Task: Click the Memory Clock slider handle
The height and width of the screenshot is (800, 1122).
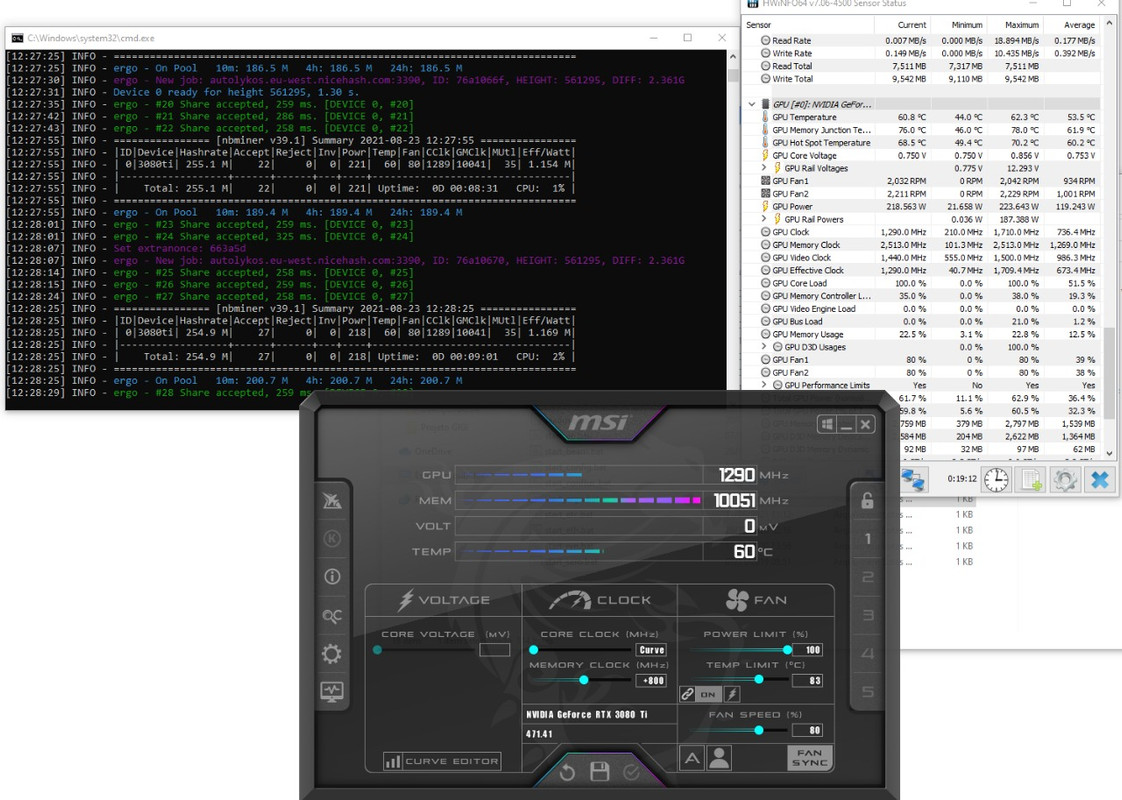Action: 584,680
